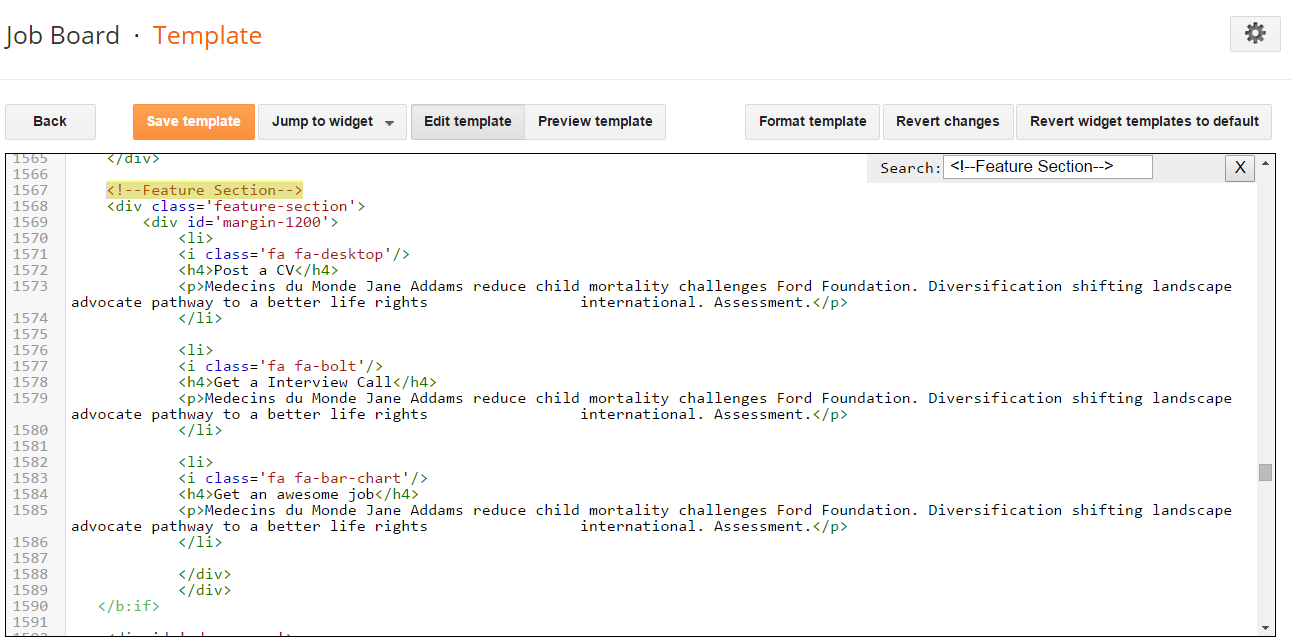Image resolution: width=1292 pixels, height=638 pixels.
Task: Click Revert widget templates to default
Action: [1144, 122]
